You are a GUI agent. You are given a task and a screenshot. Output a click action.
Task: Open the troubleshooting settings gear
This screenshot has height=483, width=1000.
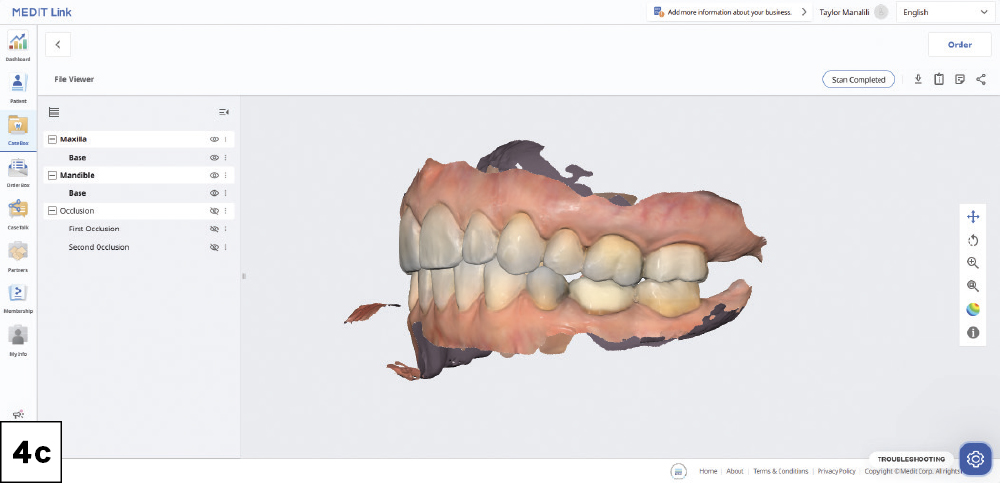(975, 458)
